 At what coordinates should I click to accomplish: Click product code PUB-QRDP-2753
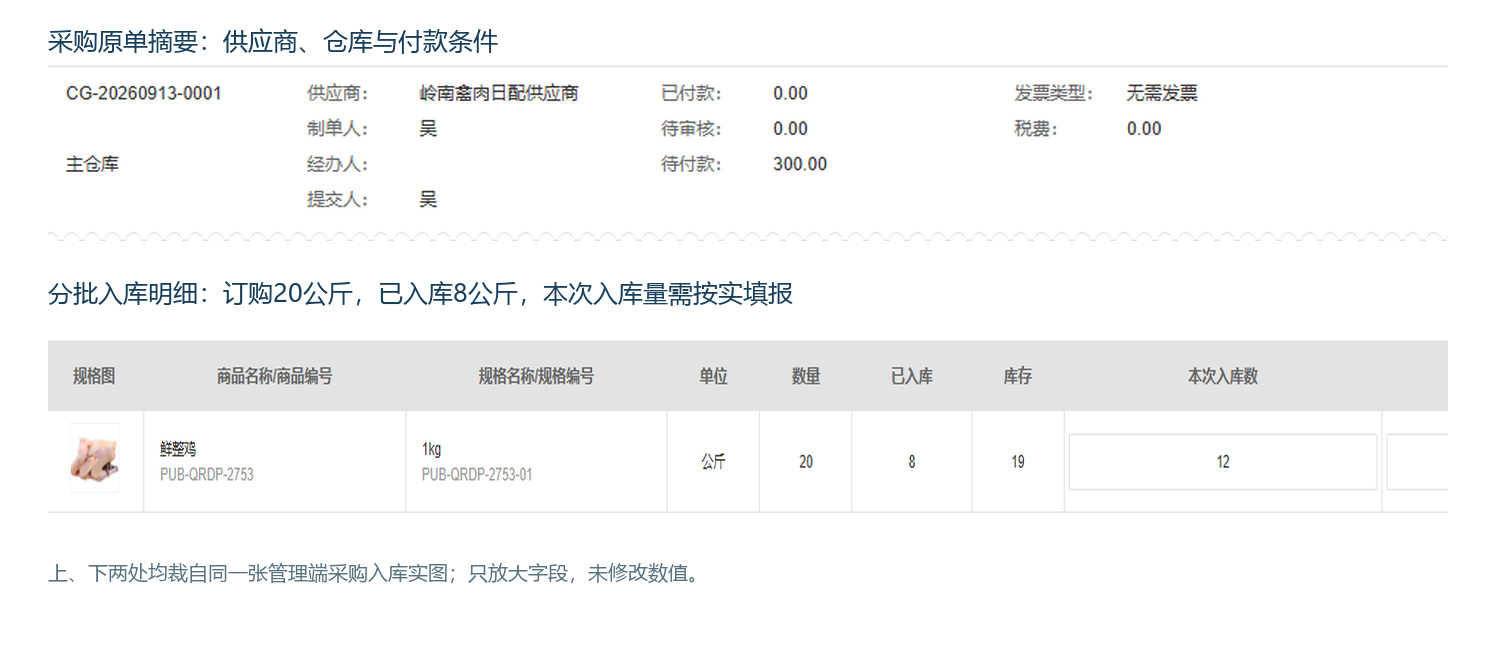[x=207, y=475]
